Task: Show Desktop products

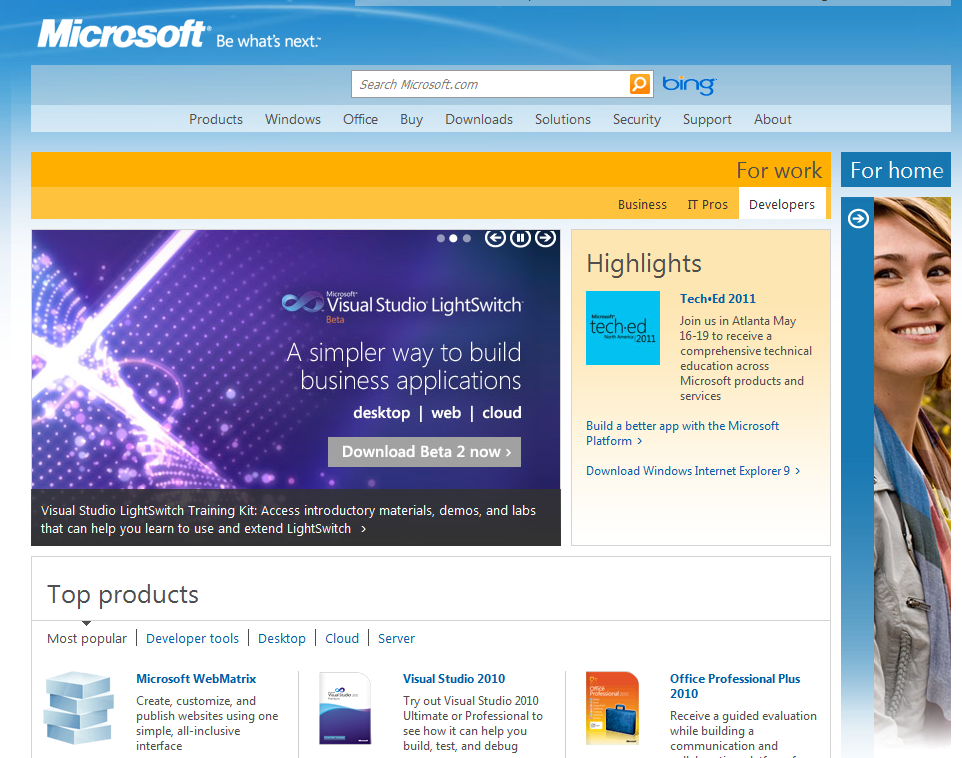Action: (x=282, y=638)
